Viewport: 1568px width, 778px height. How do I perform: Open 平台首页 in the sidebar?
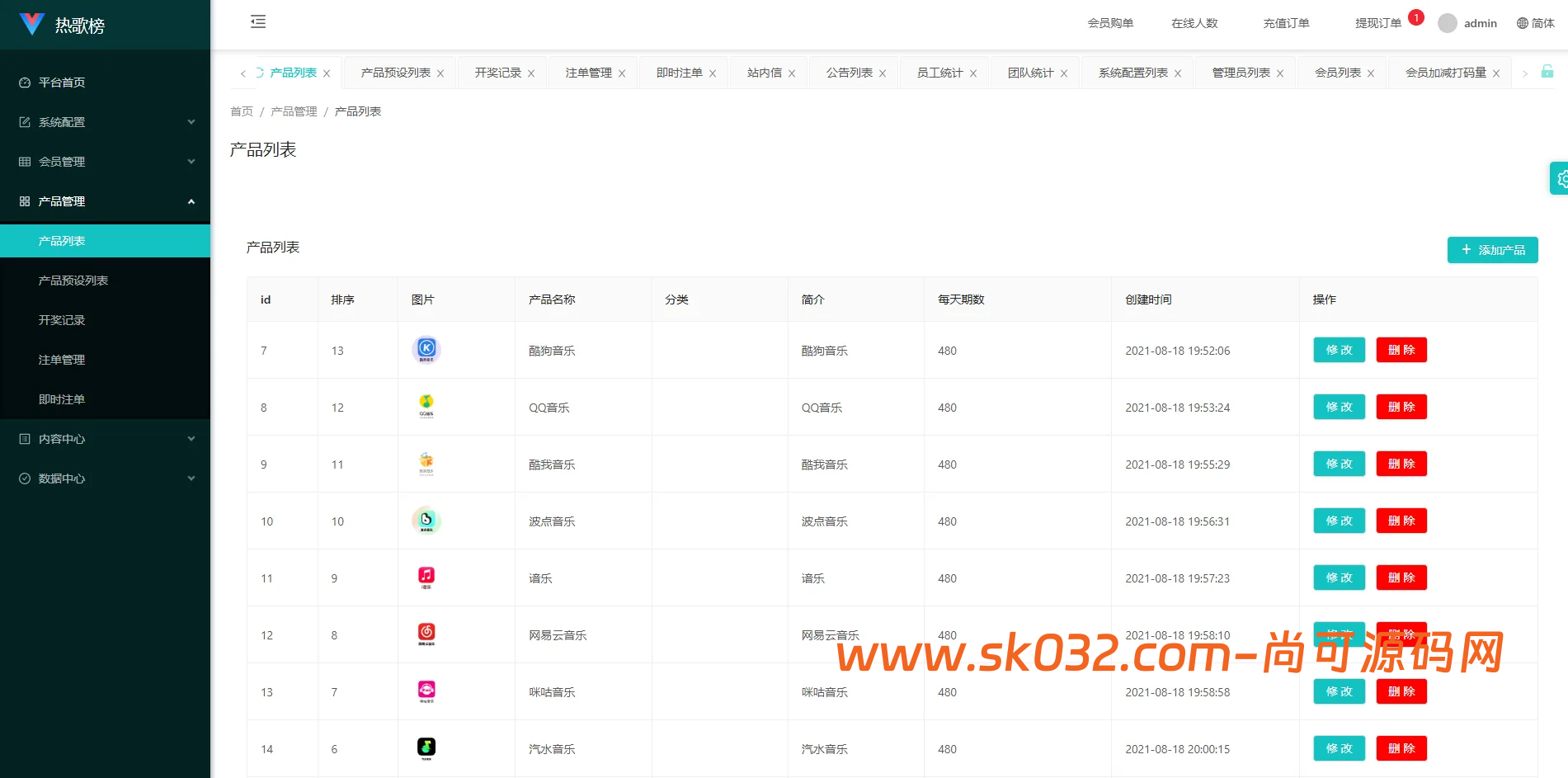click(105, 83)
